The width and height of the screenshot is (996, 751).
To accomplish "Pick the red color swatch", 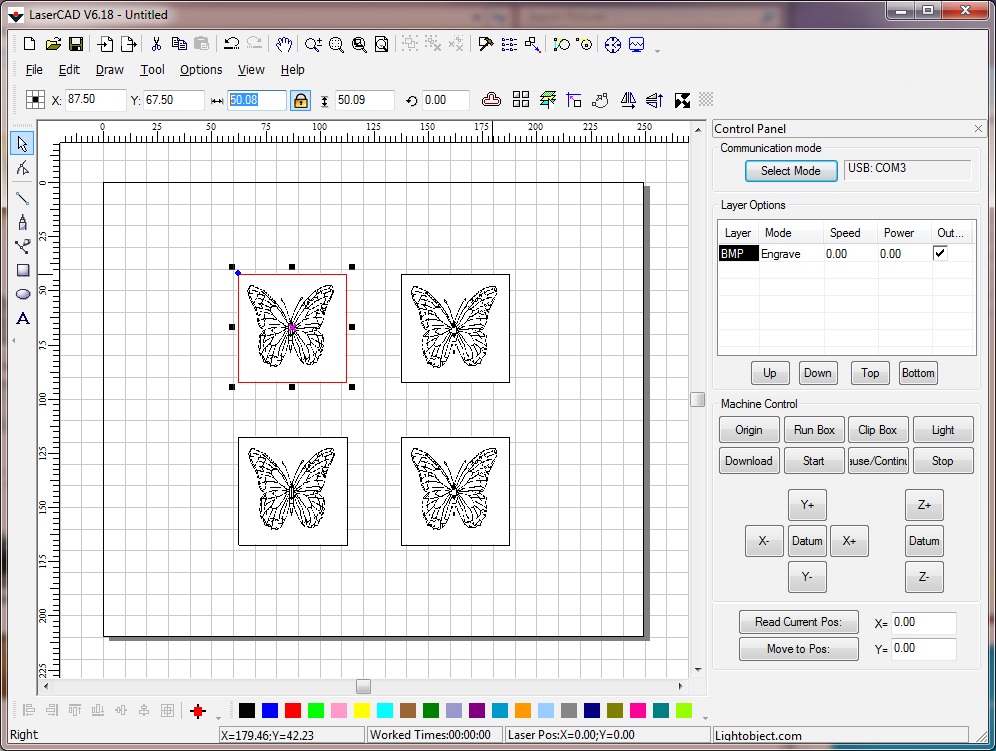I will tap(293, 710).
